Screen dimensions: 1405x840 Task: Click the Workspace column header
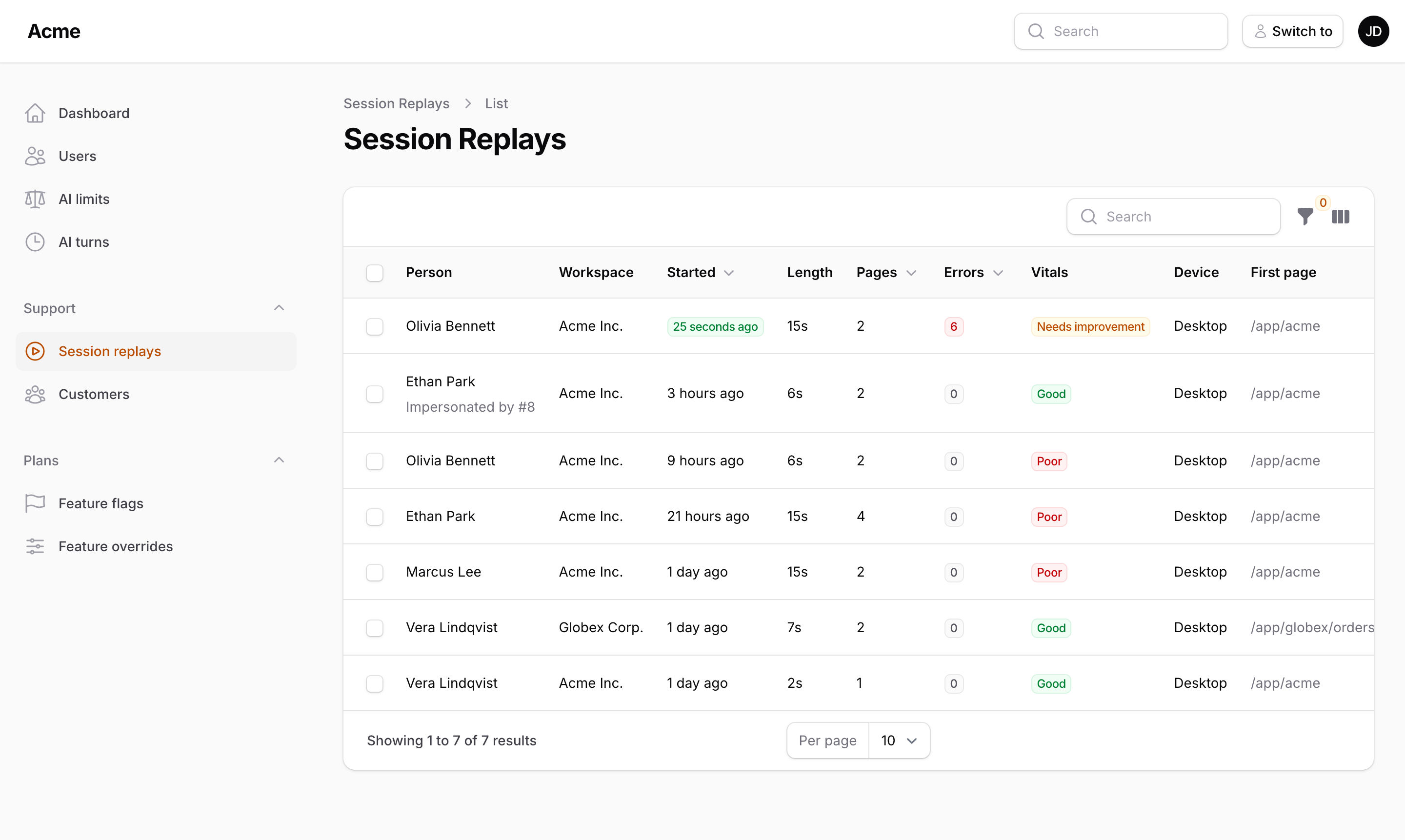(x=596, y=273)
